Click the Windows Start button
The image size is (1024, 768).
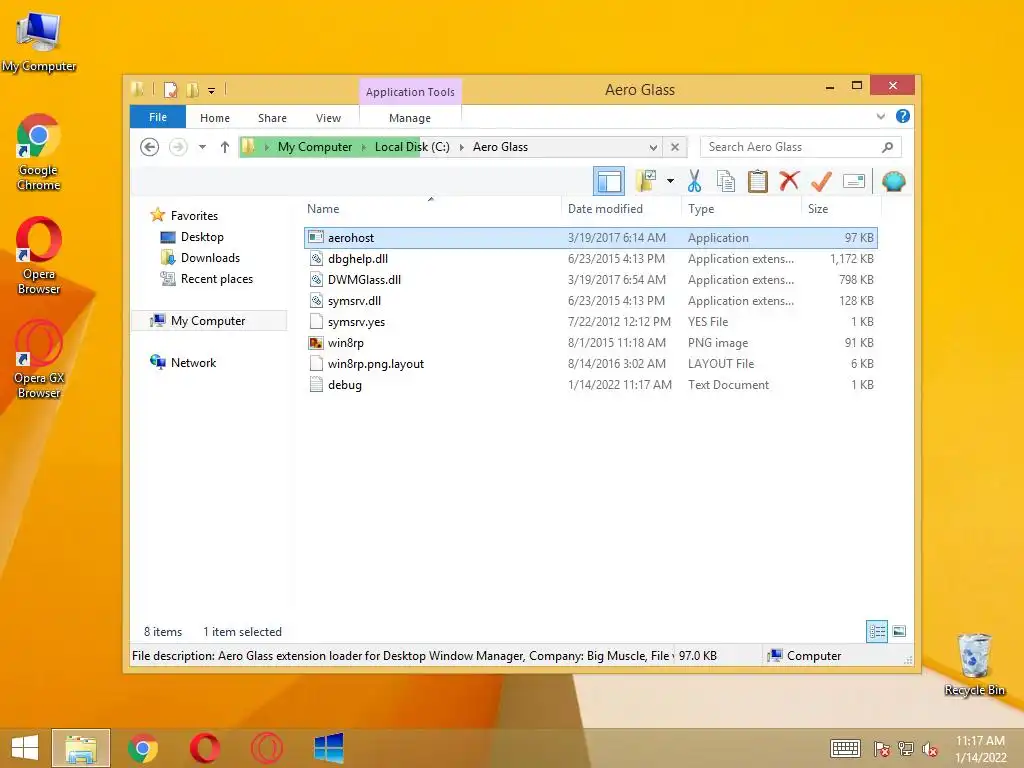pyautogui.click(x=25, y=748)
